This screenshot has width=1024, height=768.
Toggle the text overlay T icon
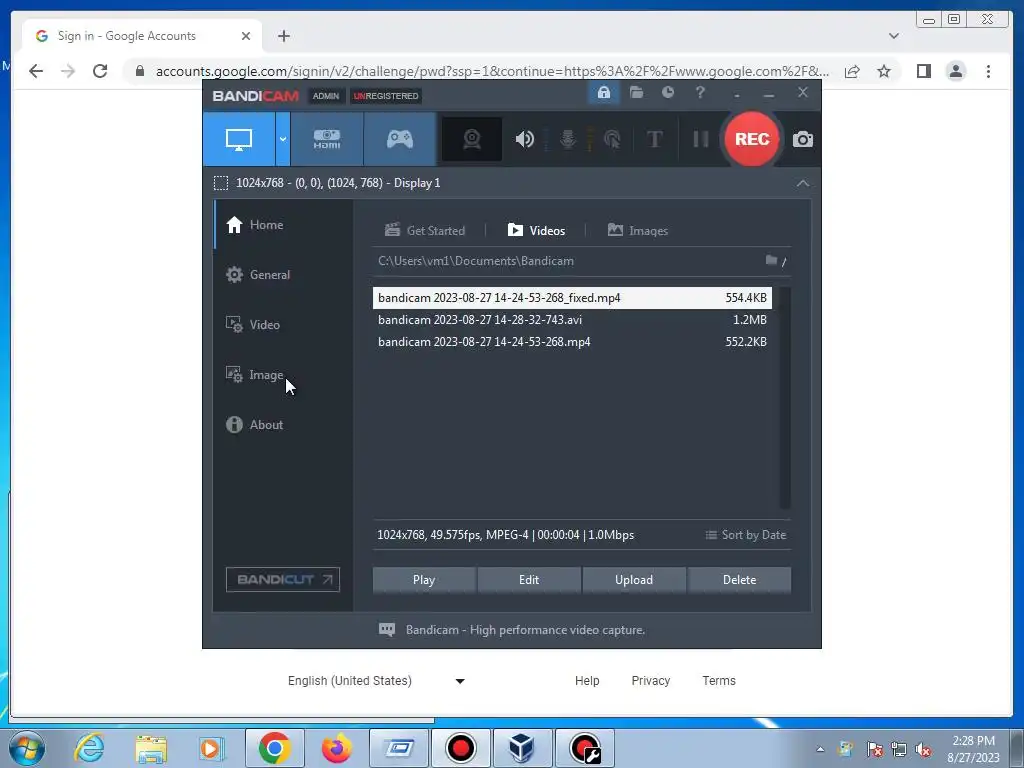654,139
